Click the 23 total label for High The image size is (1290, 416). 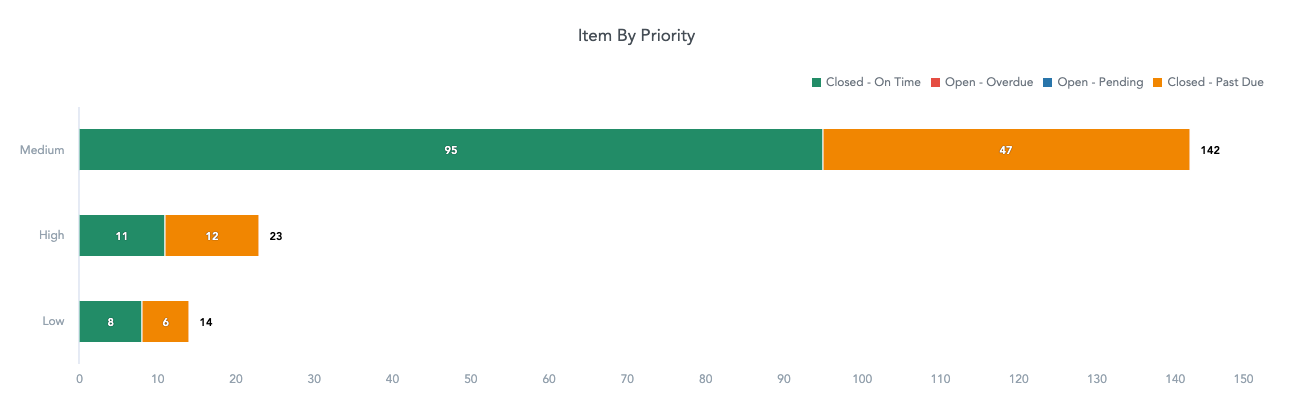pyautogui.click(x=276, y=236)
